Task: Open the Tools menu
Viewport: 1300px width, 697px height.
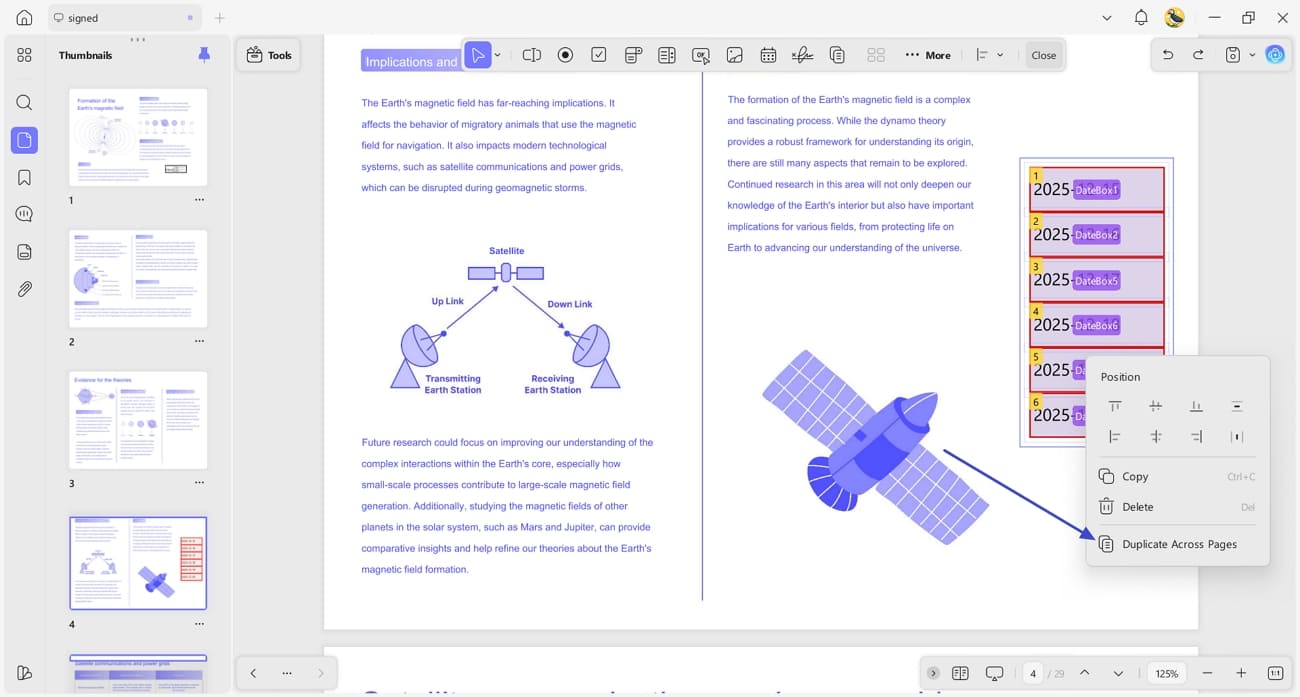Action: 269,55
